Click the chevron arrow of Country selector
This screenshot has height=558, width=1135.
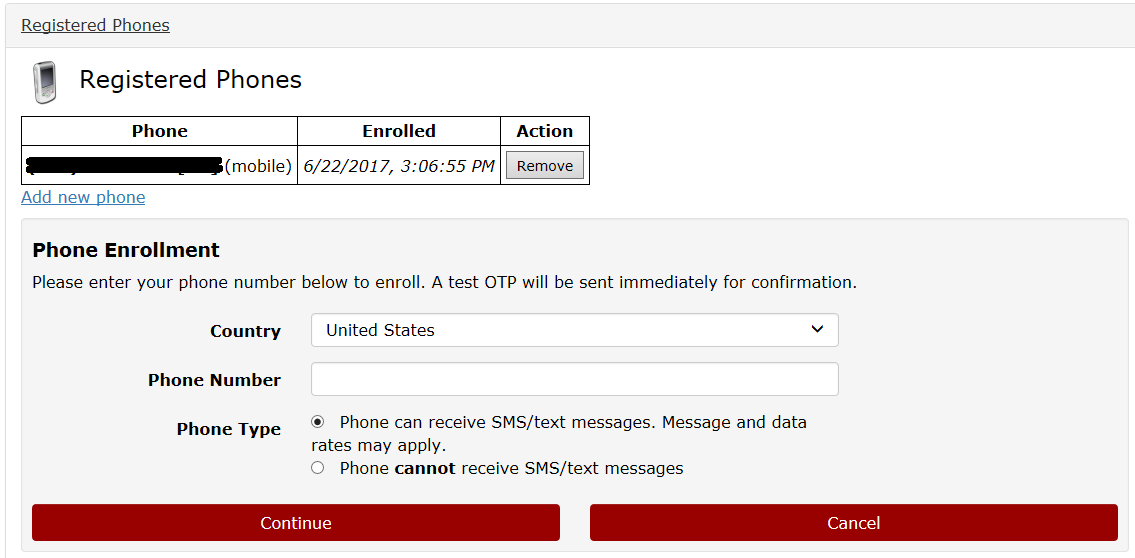coord(817,329)
